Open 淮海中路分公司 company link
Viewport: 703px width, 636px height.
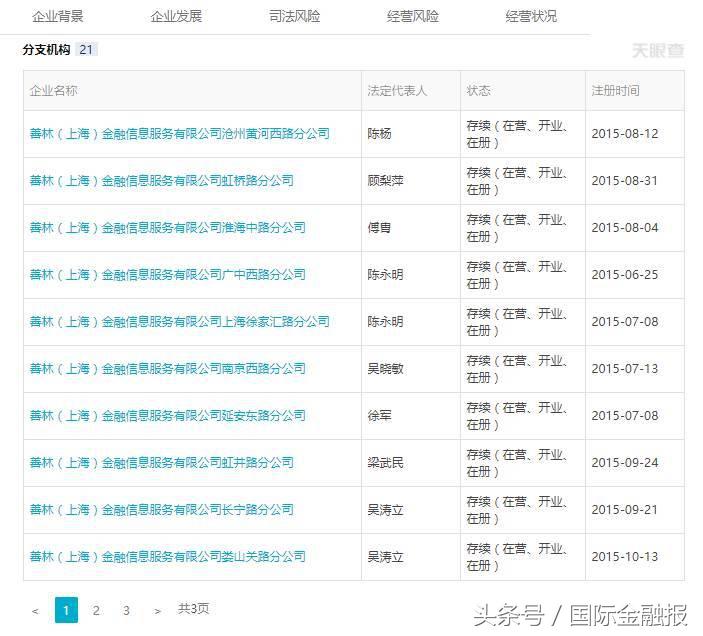(167, 228)
